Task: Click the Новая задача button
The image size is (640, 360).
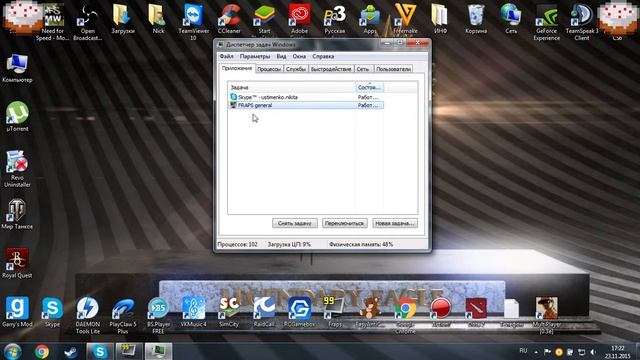Action: click(x=395, y=223)
